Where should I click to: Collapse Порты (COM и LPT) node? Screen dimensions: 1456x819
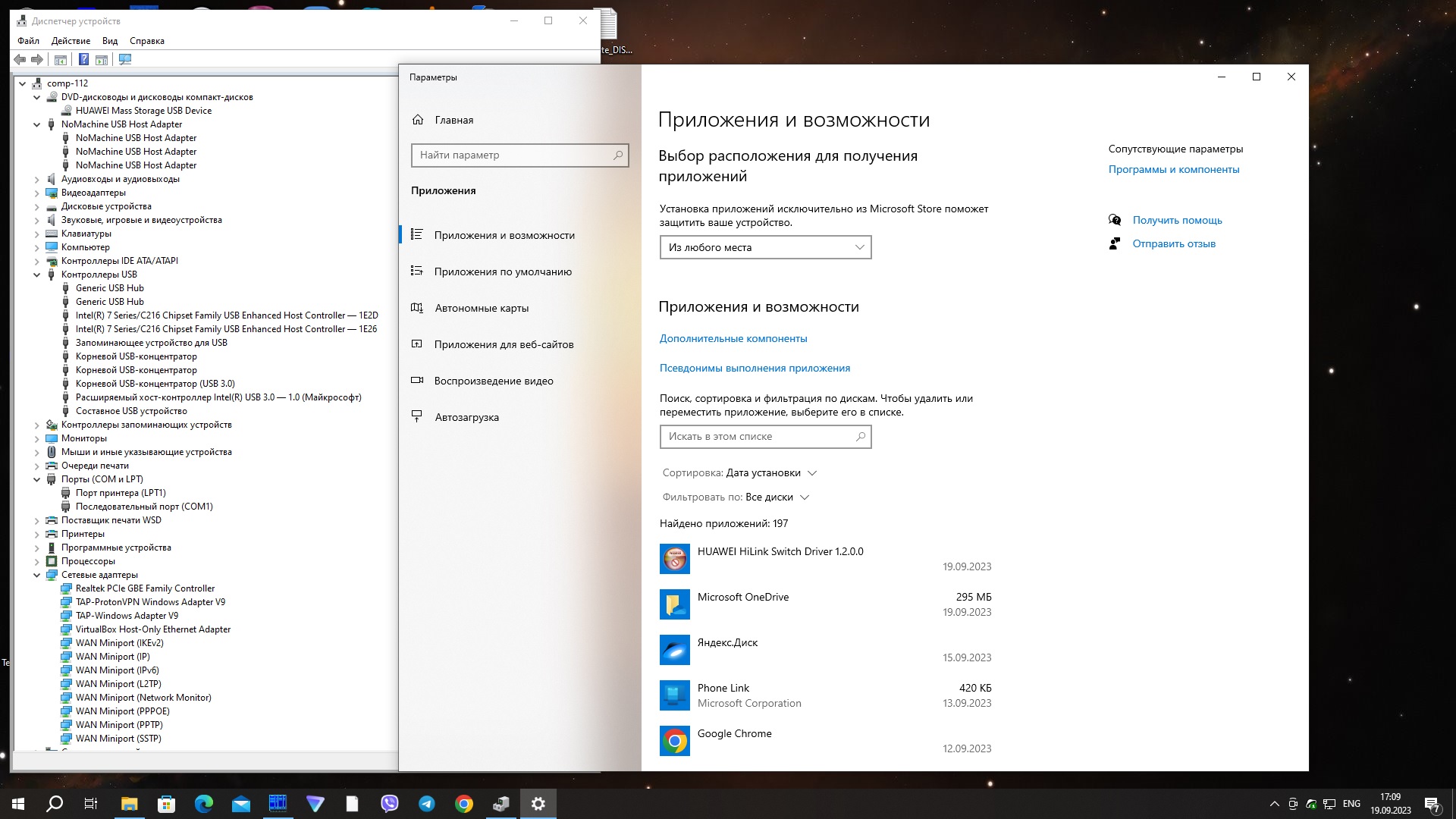pos(36,479)
